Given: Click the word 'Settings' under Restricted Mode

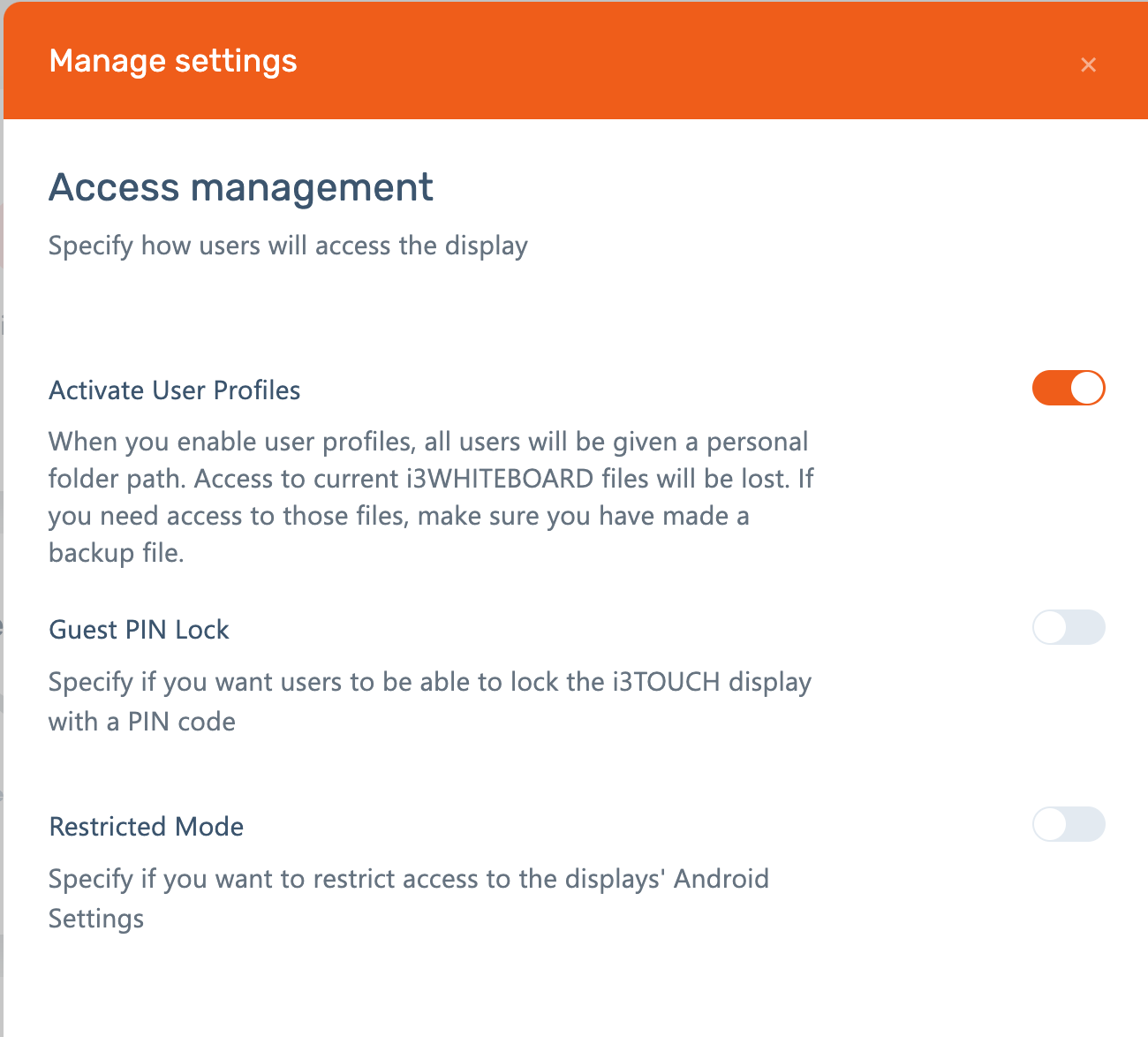Looking at the screenshot, I should click(x=96, y=920).
